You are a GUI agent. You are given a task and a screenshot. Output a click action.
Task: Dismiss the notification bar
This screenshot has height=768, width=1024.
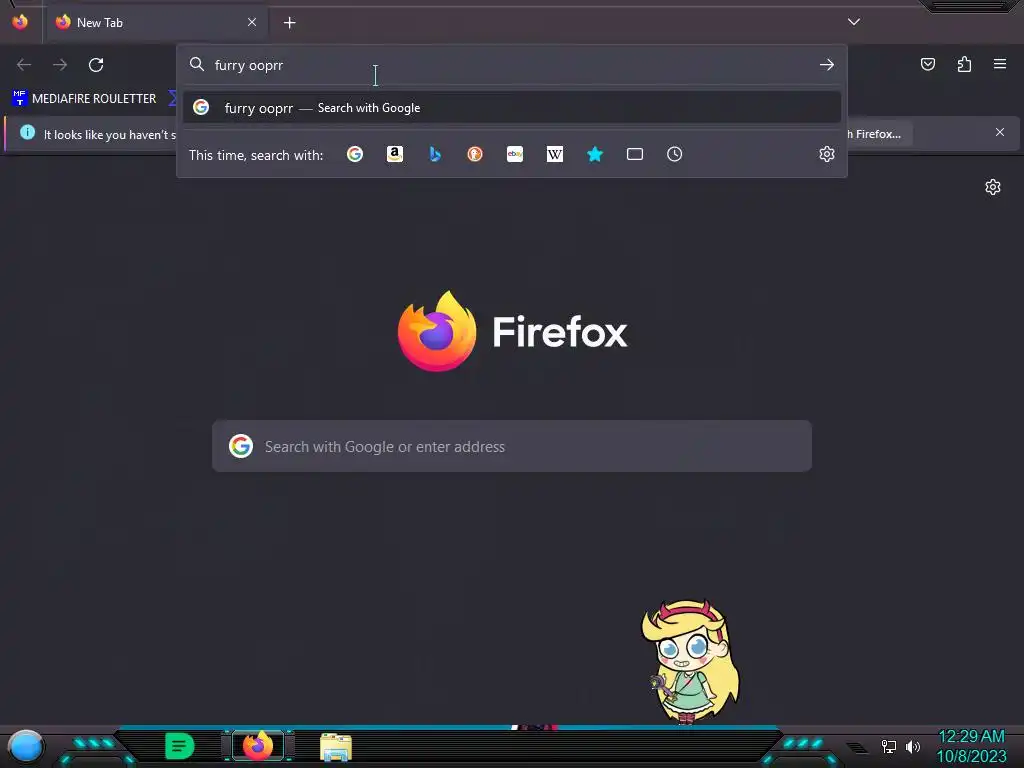(x=1000, y=133)
